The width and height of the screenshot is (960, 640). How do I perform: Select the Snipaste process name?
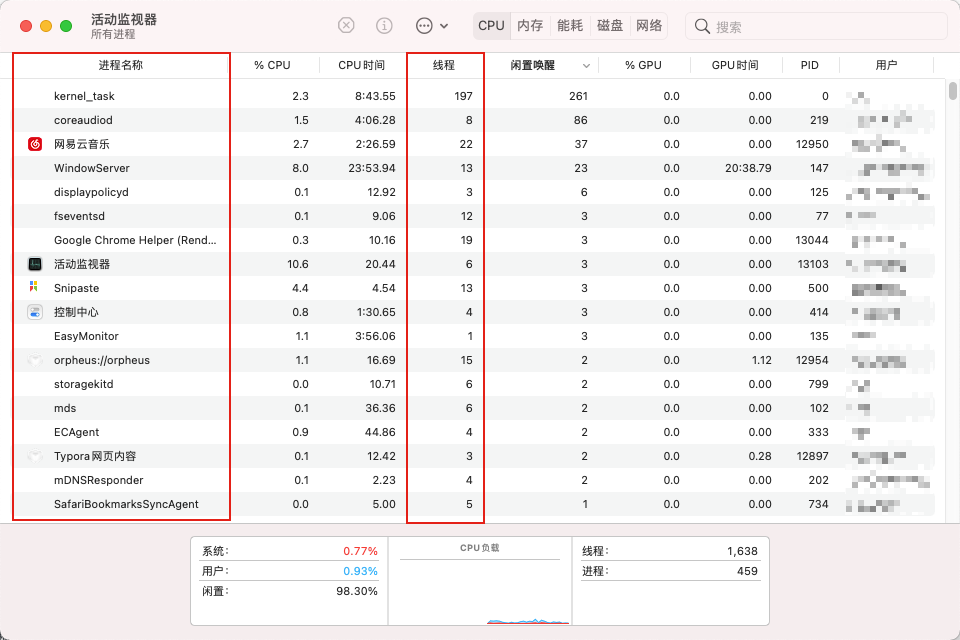coord(76,288)
